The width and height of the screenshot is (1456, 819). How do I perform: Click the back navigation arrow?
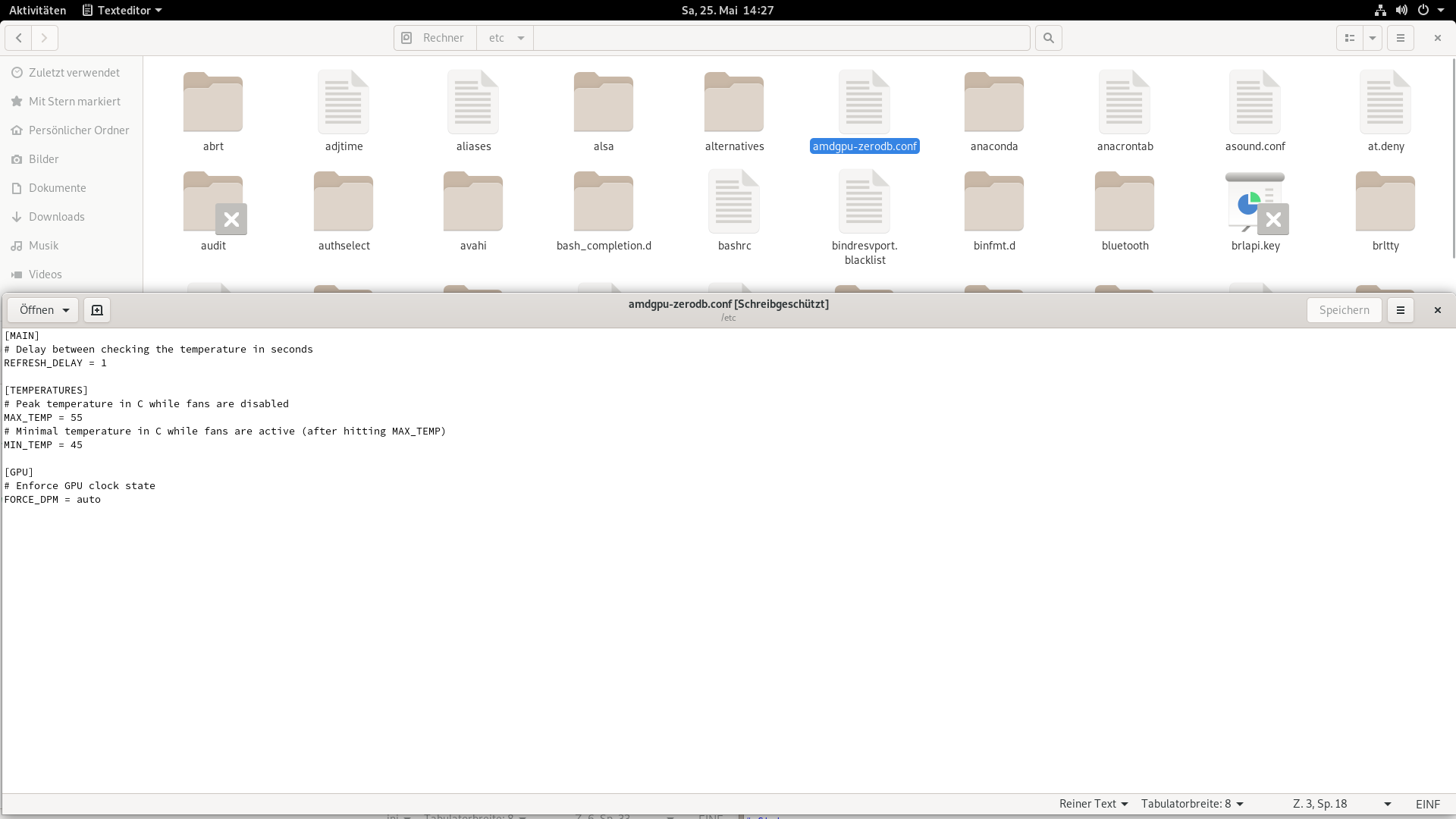[x=19, y=38]
